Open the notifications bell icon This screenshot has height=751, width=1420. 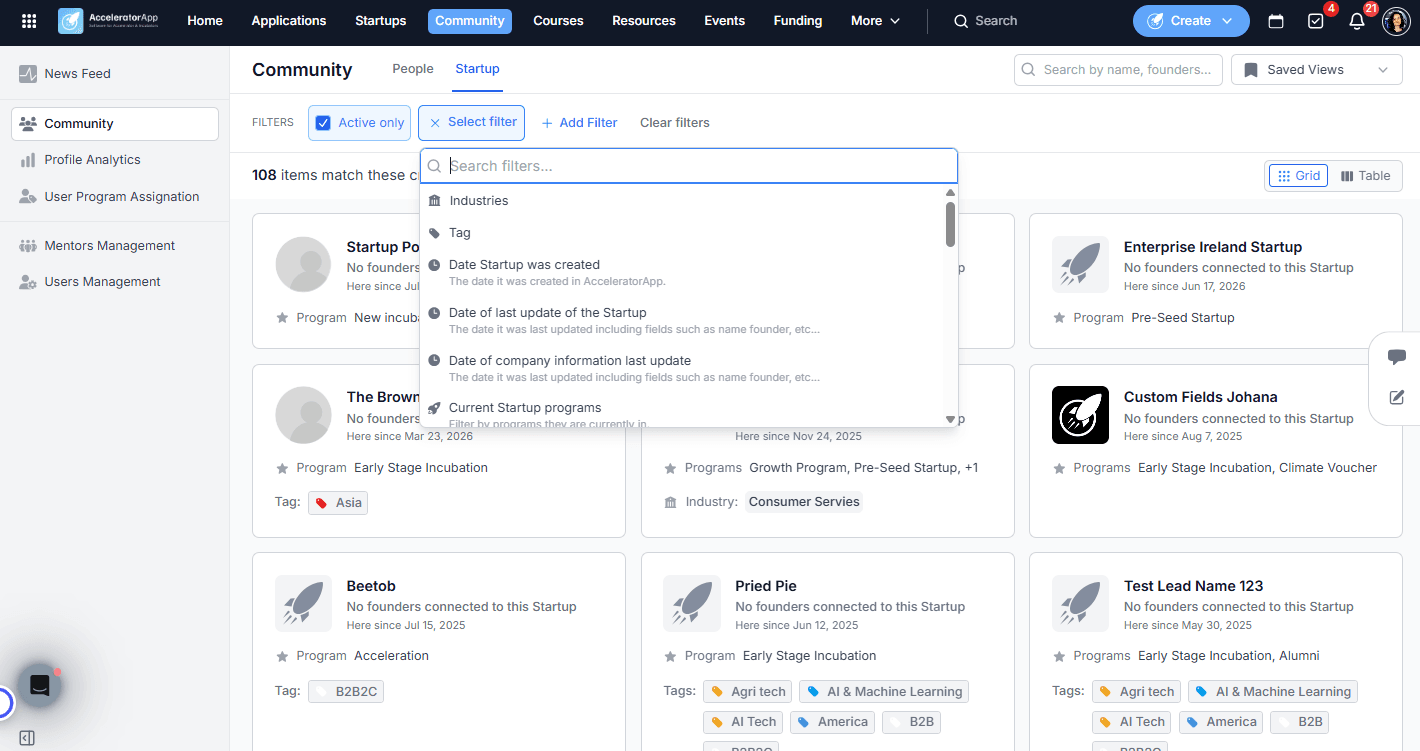[x=1357, y=21]
